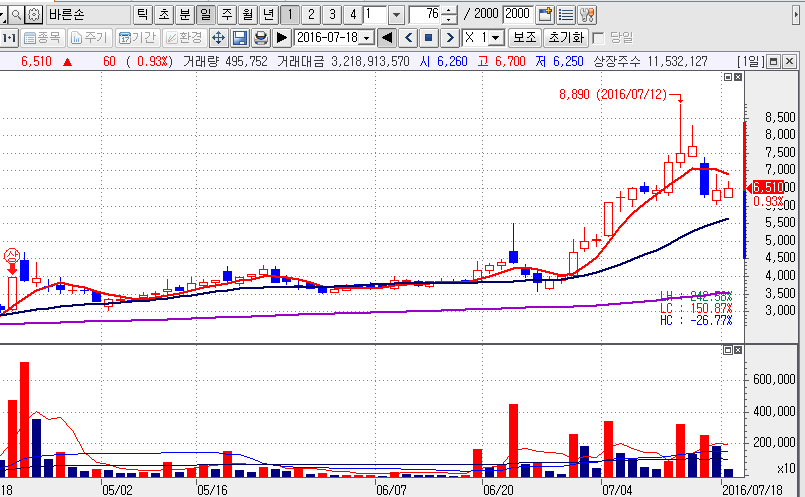Open the interval value dropdown arrow
The height and width of the screenshot is (497, 805).
(x=396, y=15)
